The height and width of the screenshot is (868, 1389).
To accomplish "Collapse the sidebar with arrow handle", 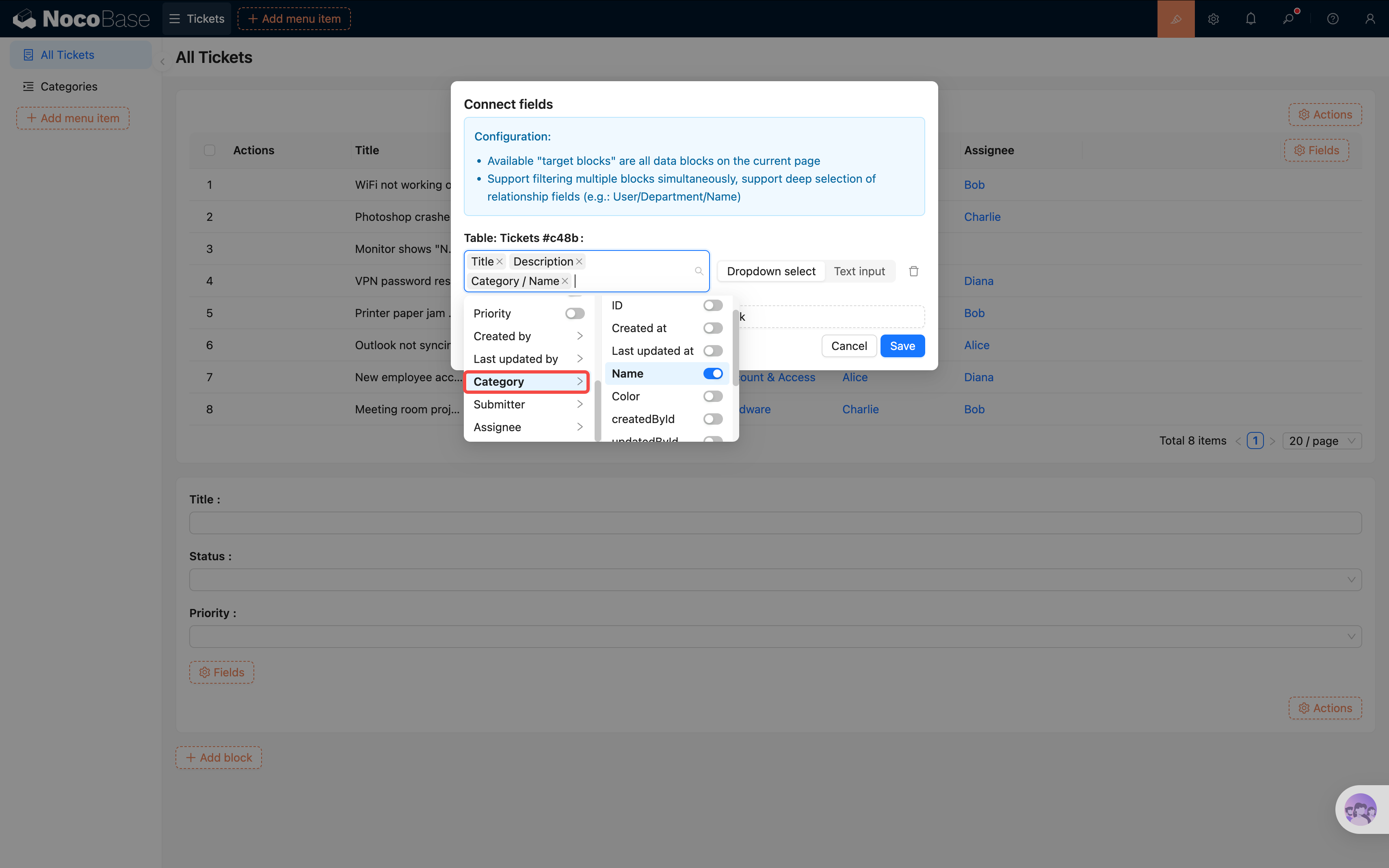I will [x=162, y=61].
